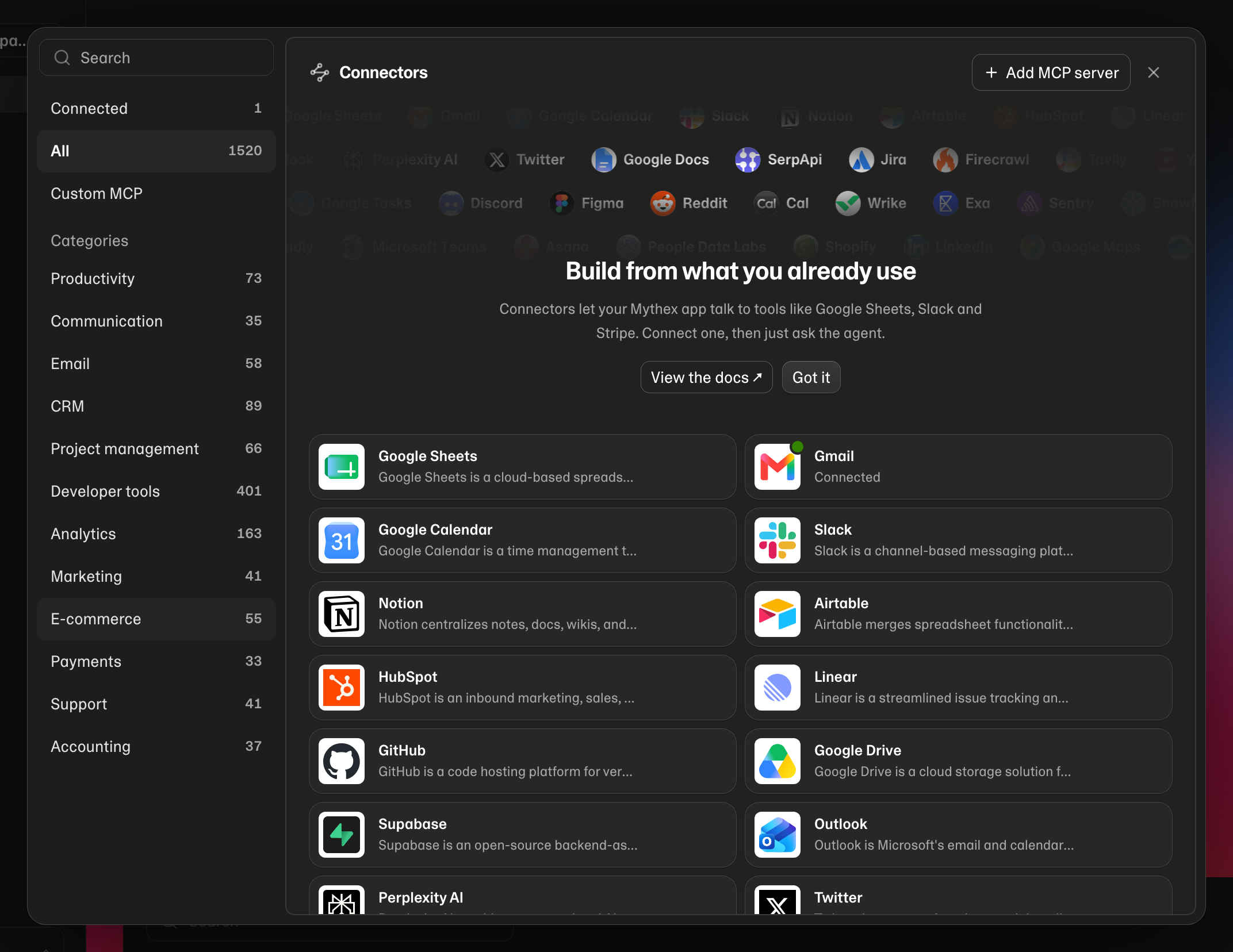Filter by Productivity category
The height and width of the screenshot is (952, 1233).
[x=156, y=279]
